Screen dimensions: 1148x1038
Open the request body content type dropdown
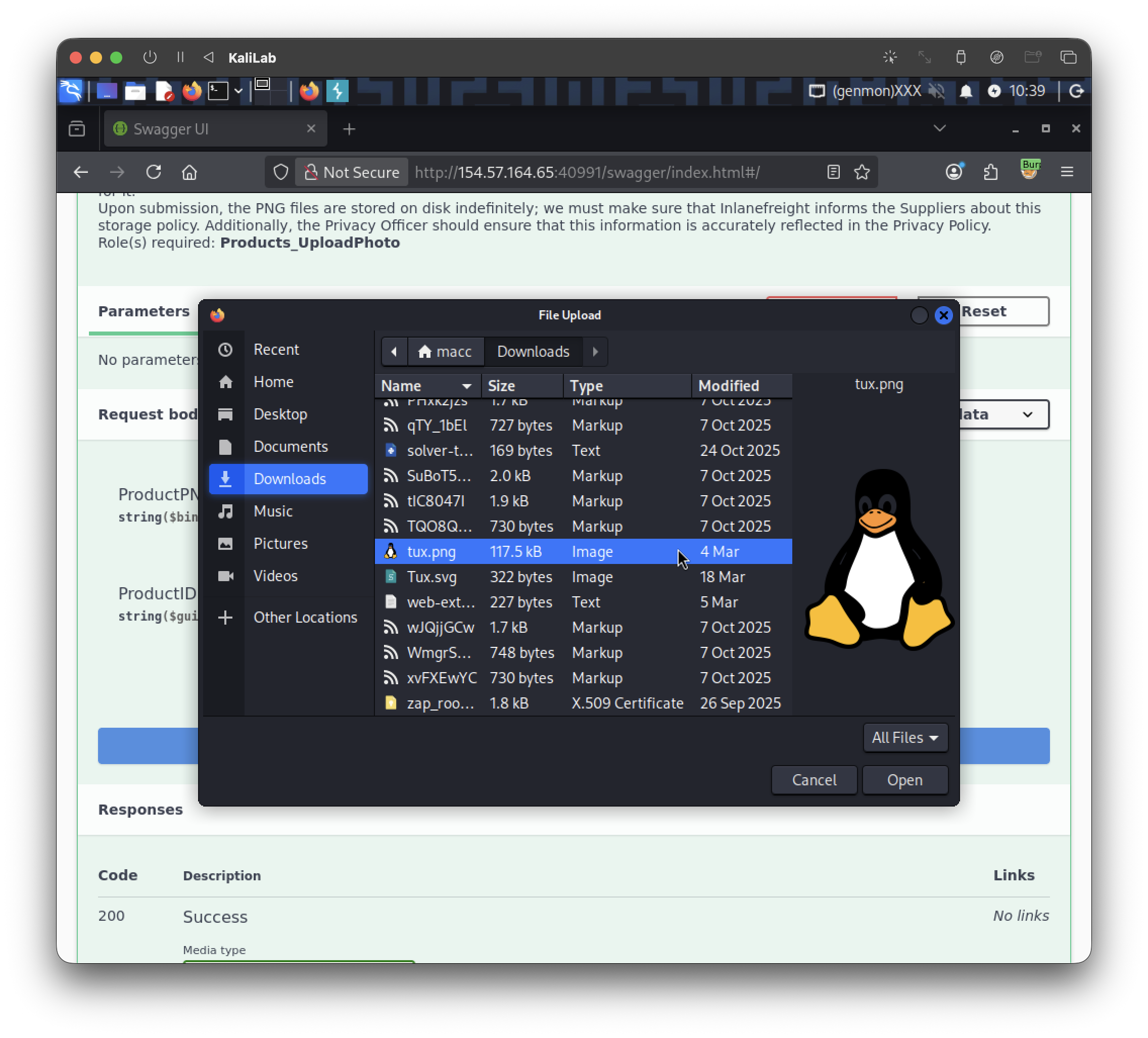[x=1003, y=414]
